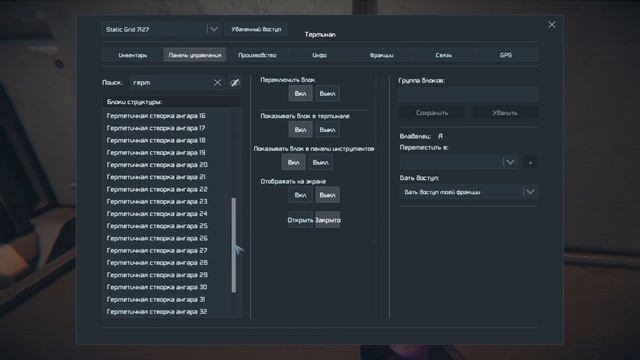Toggle hidden blocks visibility eye icon
The height and width of the screenshot is (360, 640).
(x=235, y=83)
